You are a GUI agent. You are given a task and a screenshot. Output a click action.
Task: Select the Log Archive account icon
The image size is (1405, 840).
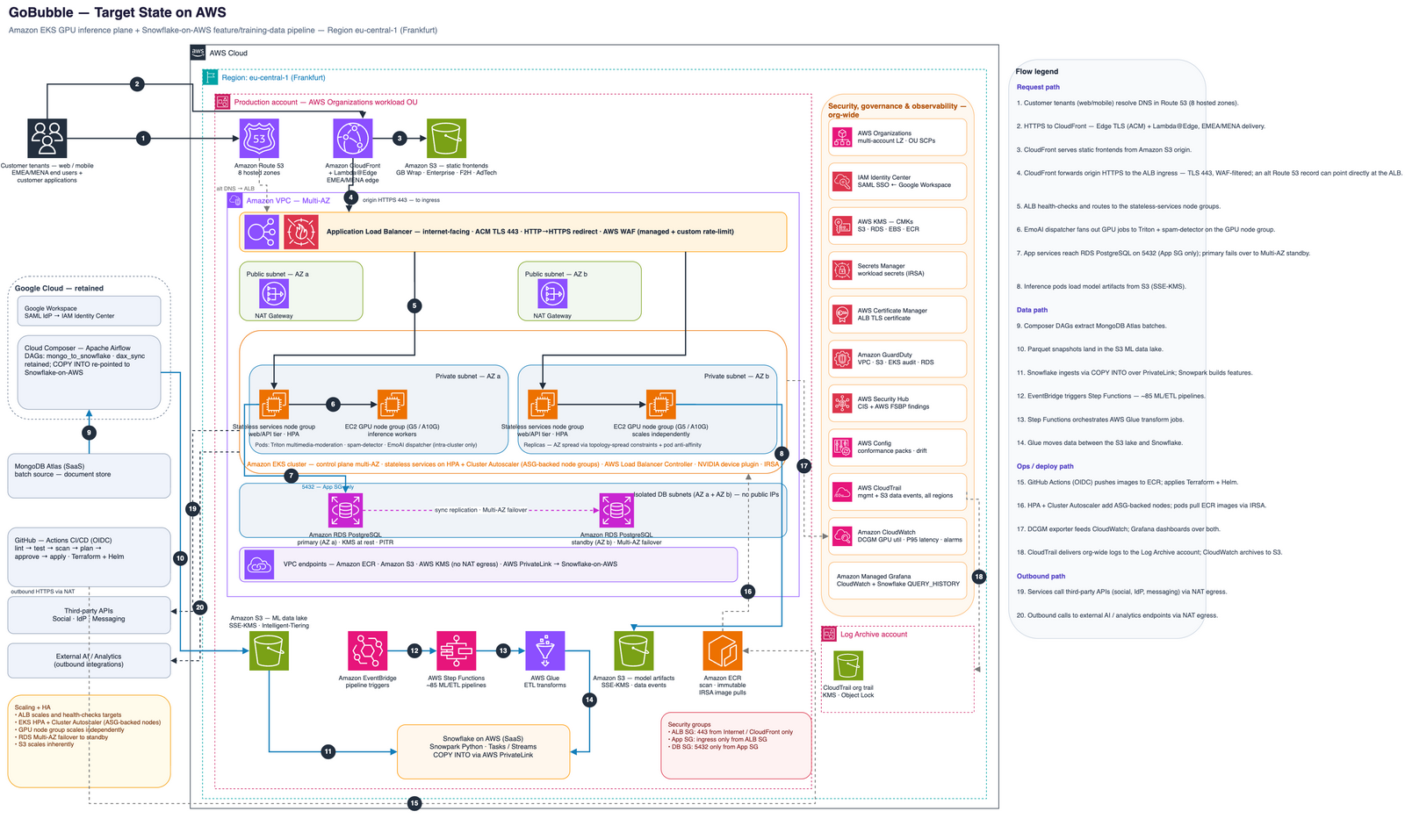pyautogui.click(x=829, y=634)
